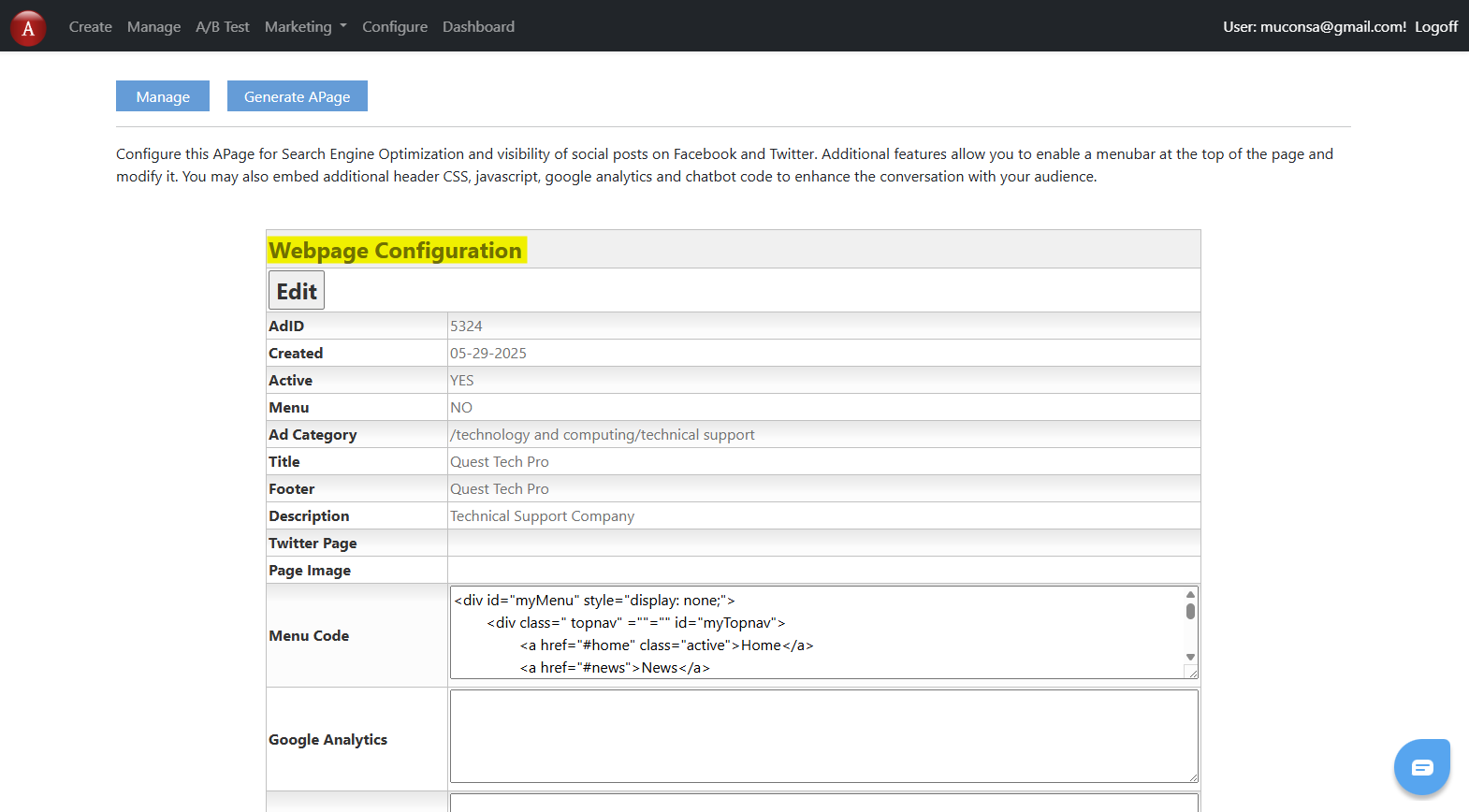The width and height of the screenshot is (1469, 812).
Task: Click the red A logo icon
Action: (x=28, y=28)
